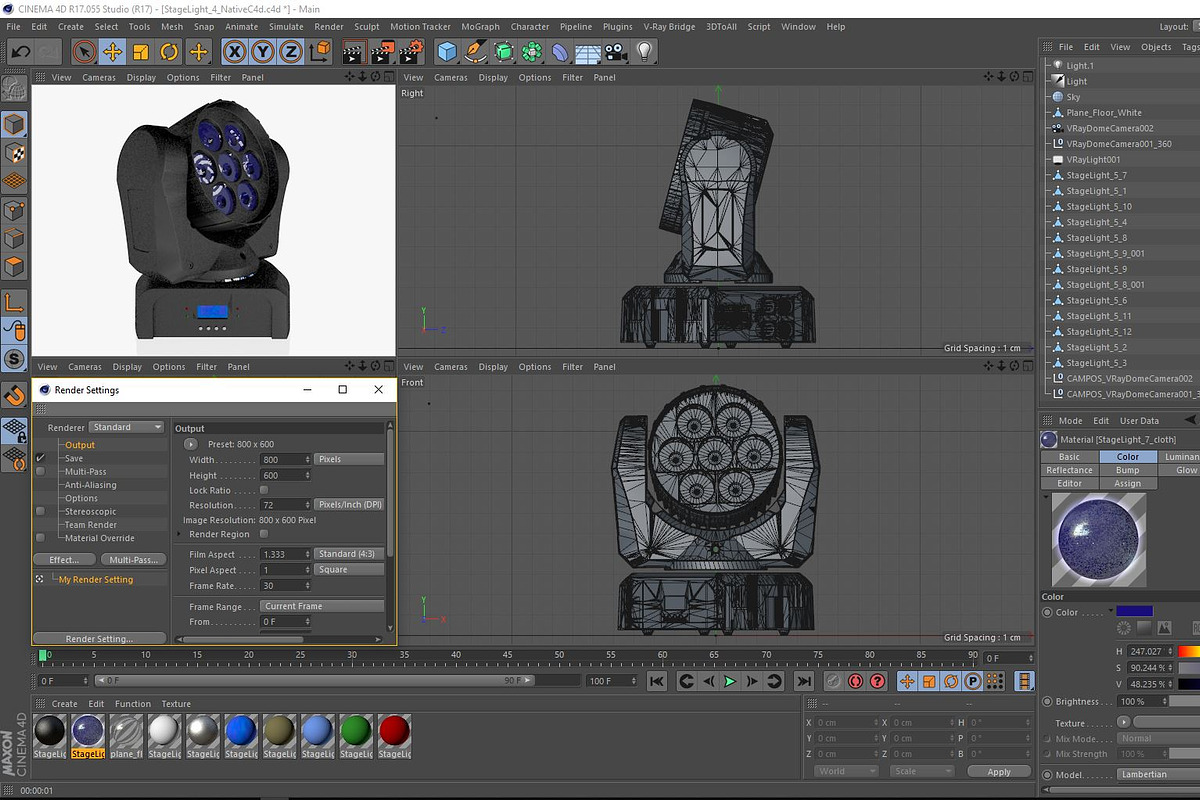
Task: Activate the Rotate tool in top toolbar
Action: point(169,51)
